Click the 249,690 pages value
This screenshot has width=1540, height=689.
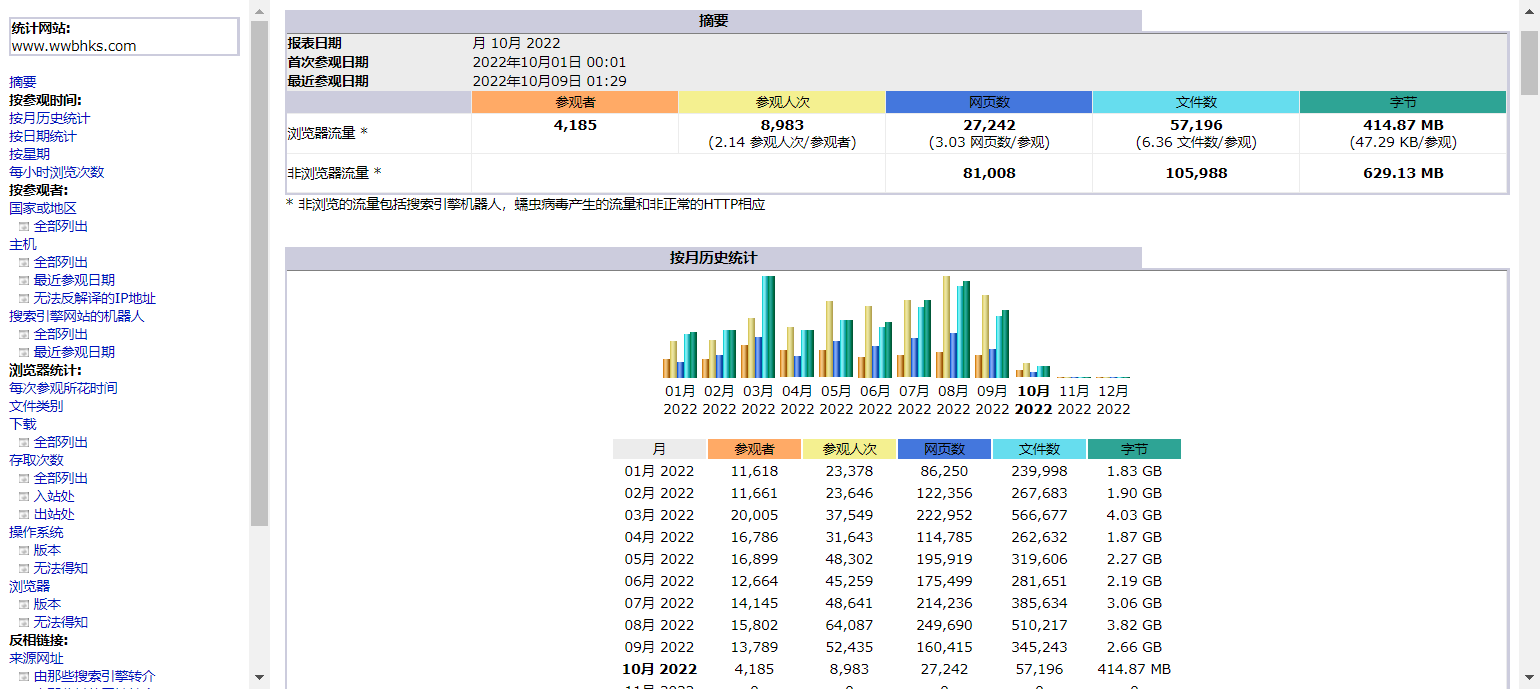tap(944, 625)
